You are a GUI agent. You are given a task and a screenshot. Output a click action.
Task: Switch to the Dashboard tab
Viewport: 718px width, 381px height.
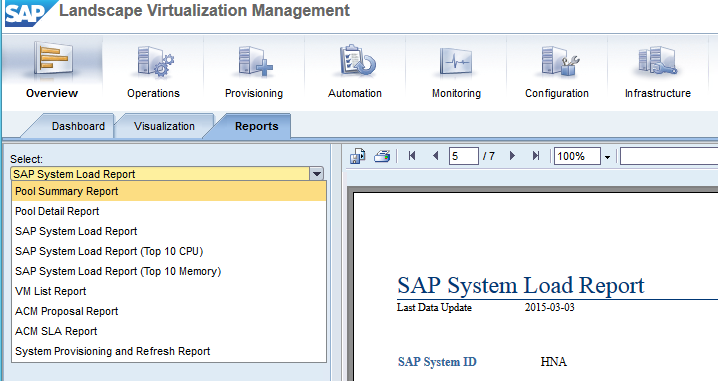coord(78,126)
